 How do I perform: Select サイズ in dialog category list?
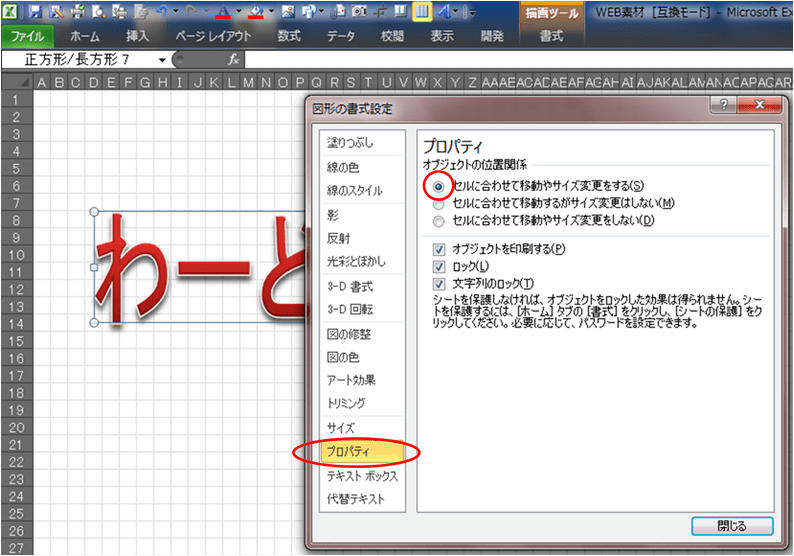pyautogui.click(x=363, y=428)
